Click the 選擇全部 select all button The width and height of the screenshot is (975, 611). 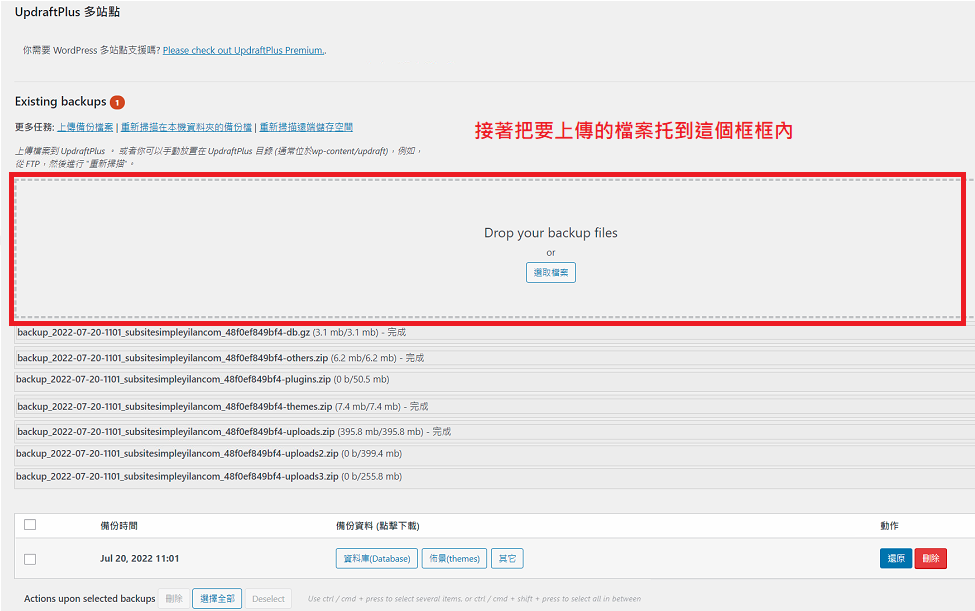coord(217,599)
